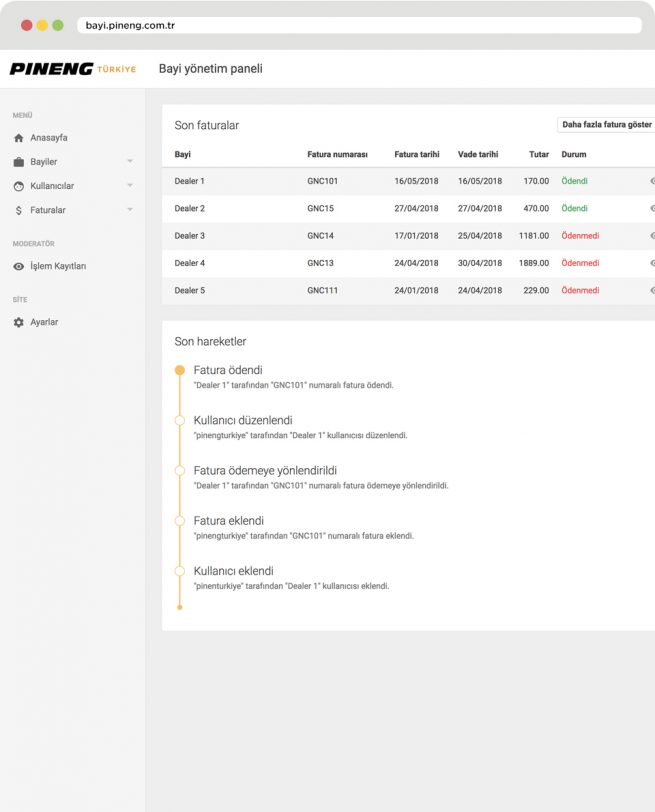View Dealer 5 invoice via eye icon
Screen dimensions: 655x812
tap(651, 290)
